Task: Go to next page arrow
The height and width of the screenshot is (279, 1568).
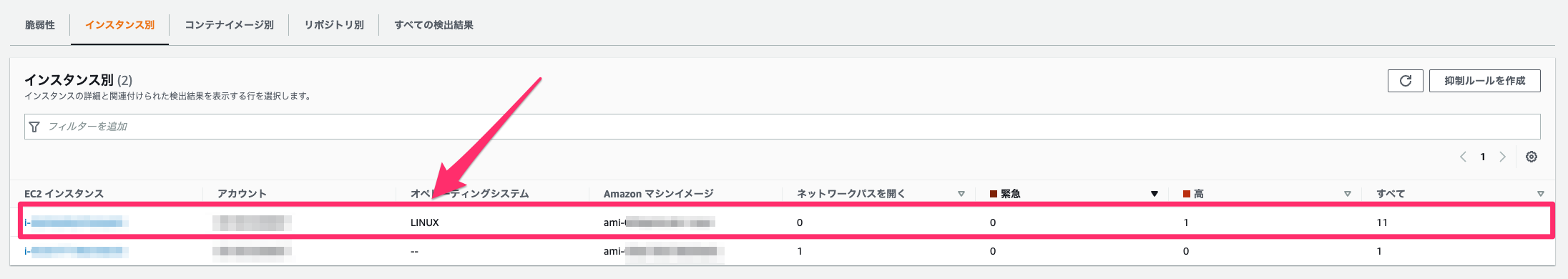Action: pos(1502,157)
